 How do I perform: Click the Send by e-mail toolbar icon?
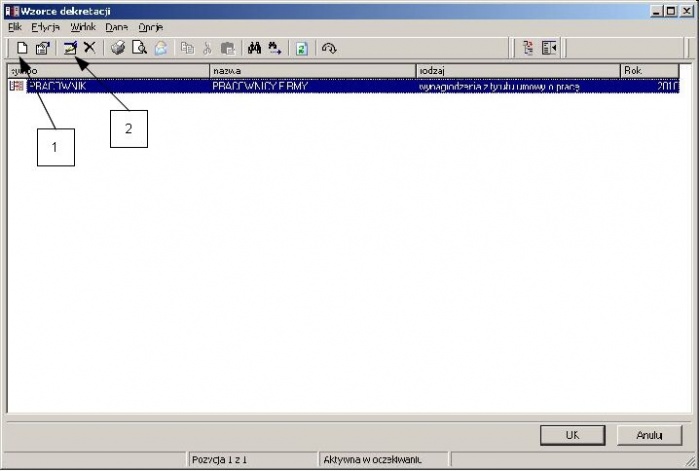(x=161, y=48)
